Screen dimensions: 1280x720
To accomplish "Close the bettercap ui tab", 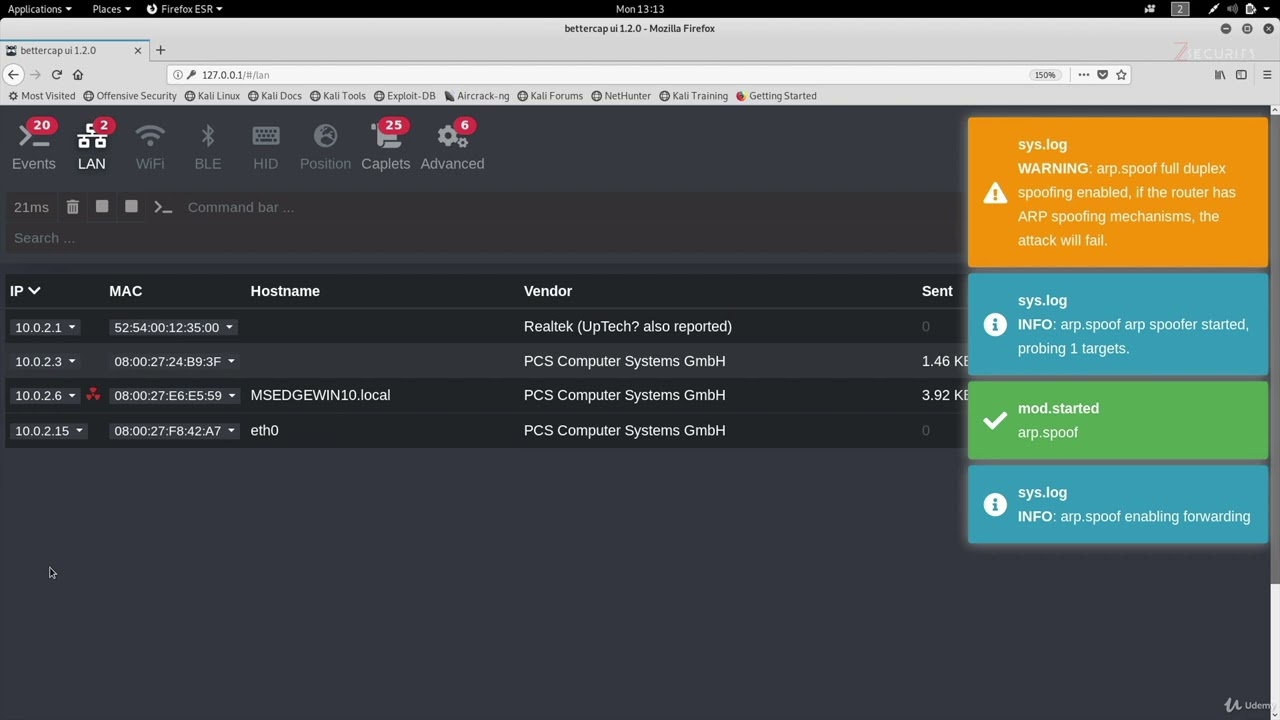I will click(x=140, y=50).
